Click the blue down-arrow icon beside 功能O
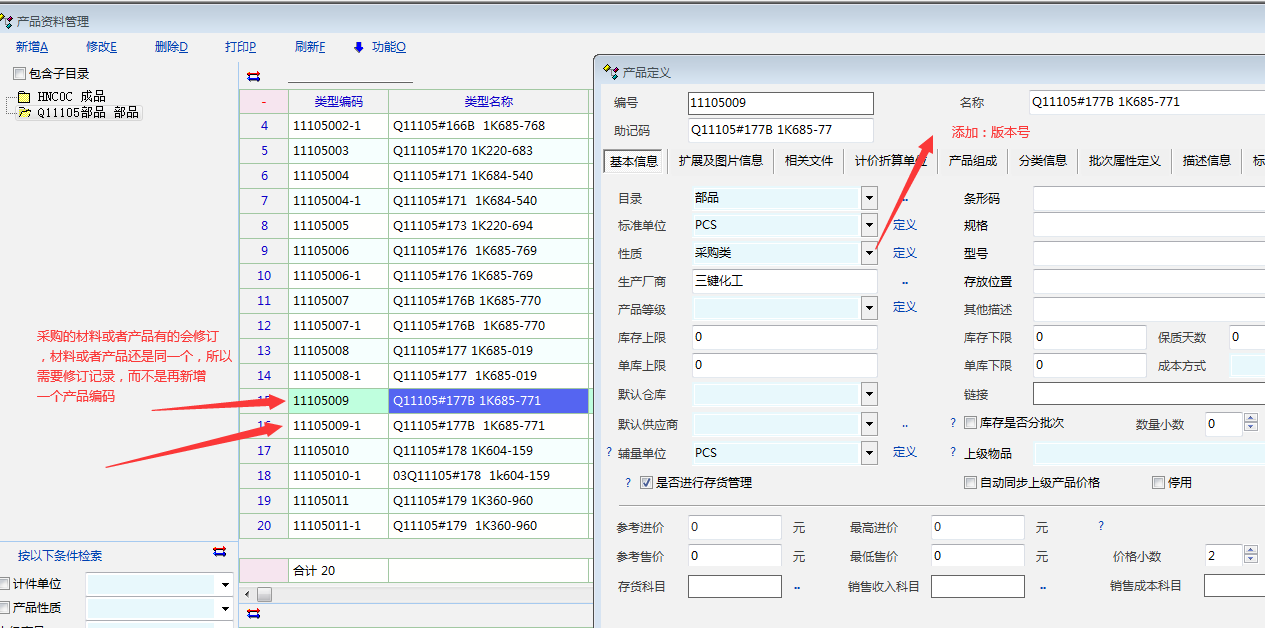The image size is (1265, 628). (x=359, y=47)
